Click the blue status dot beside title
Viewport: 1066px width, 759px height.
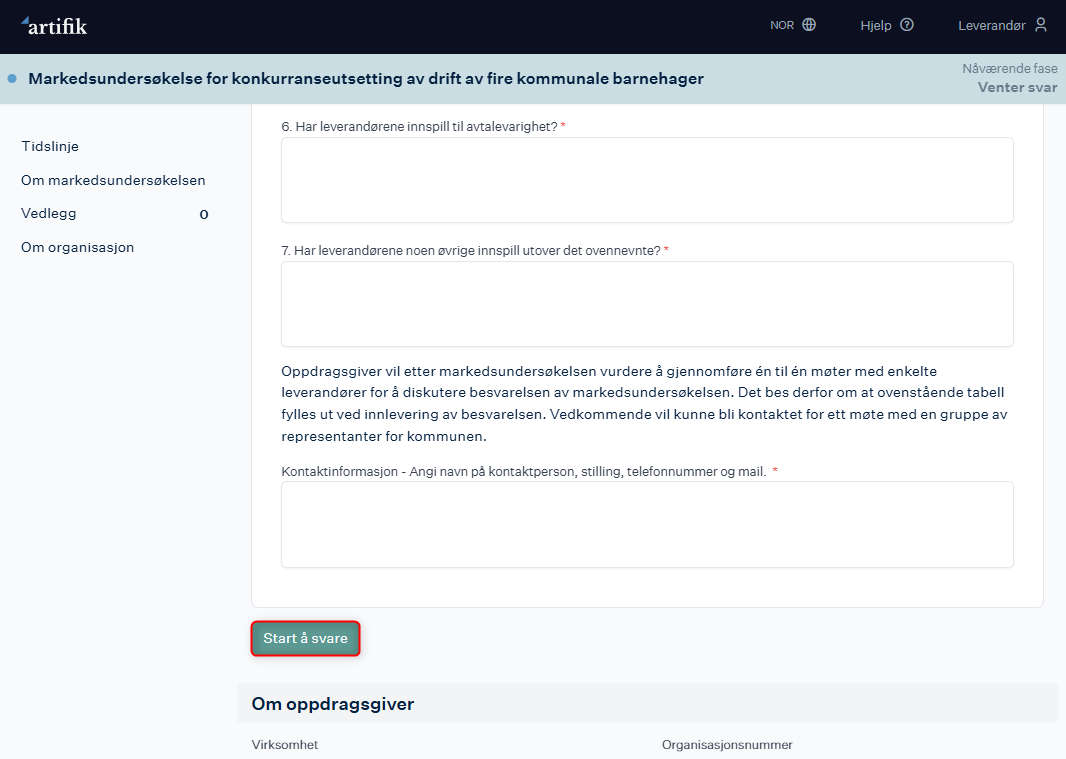click(12, 79)
